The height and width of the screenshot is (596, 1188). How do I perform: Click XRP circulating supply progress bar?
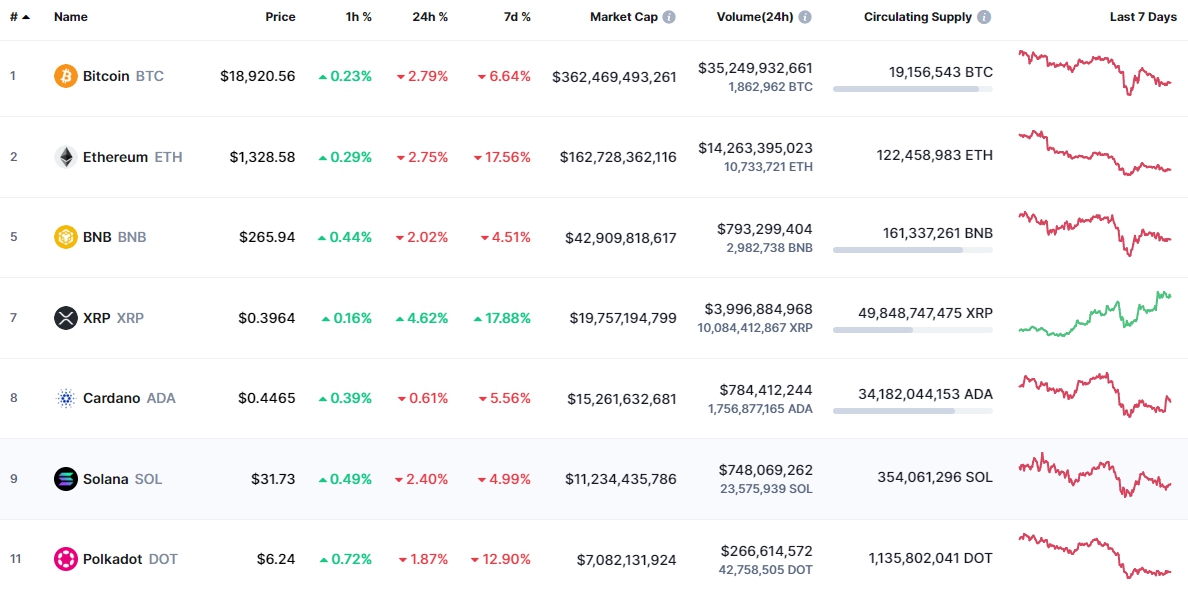coord(912,330)
